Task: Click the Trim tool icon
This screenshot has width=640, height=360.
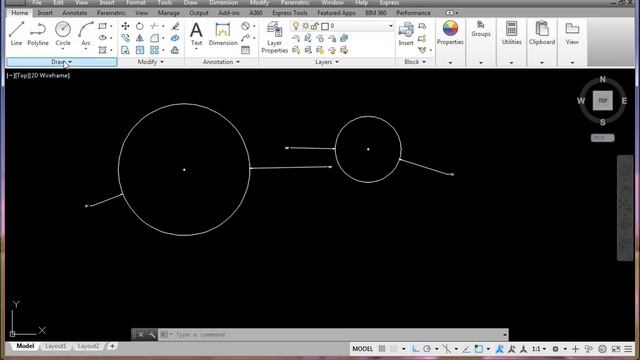Action: 154,26
